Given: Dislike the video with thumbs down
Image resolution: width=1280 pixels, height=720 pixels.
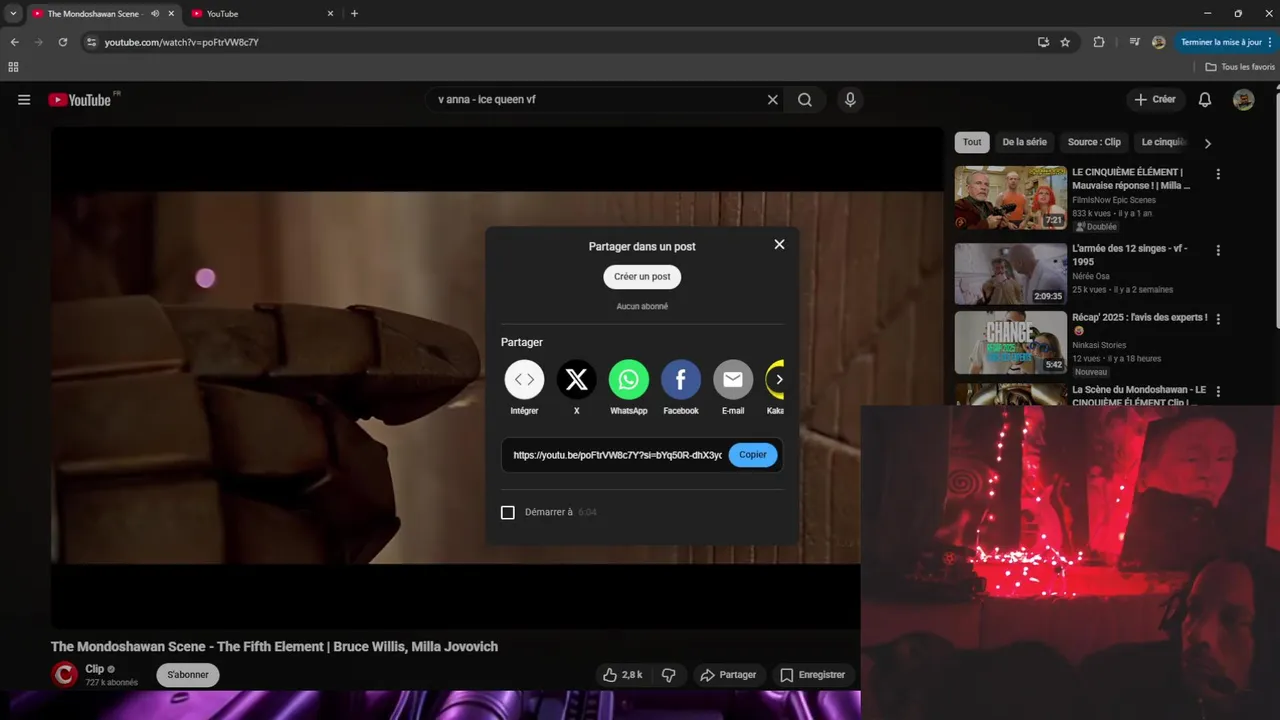Looking at the screenshot, I should [669, 675].
